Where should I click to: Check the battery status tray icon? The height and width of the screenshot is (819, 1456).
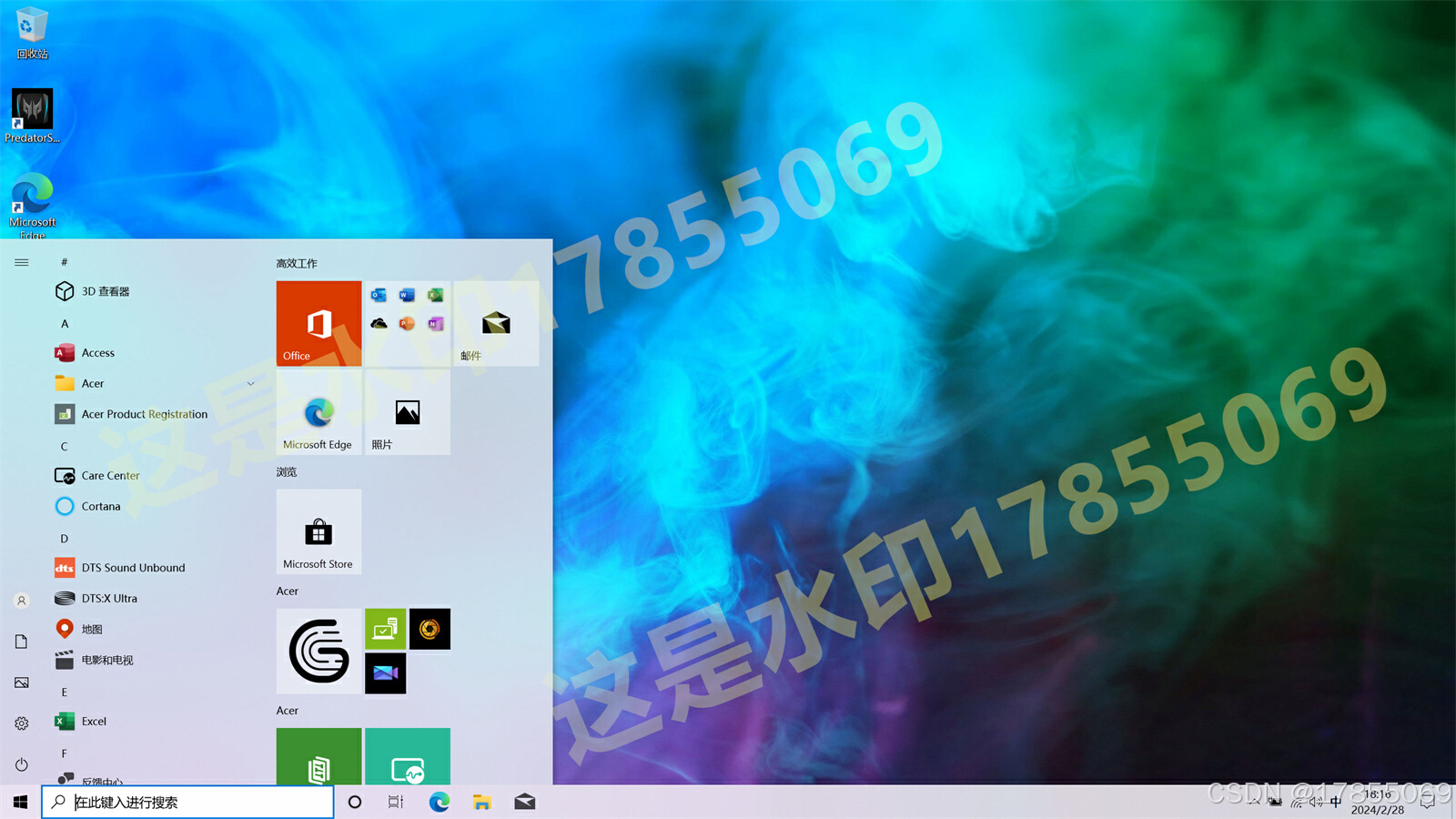[x=1276, y=802]
